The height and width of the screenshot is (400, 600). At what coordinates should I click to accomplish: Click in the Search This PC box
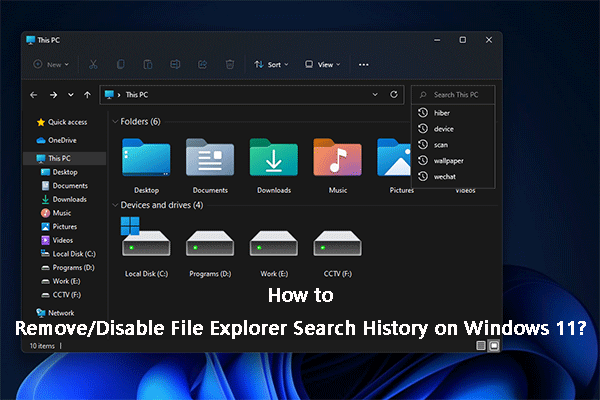pos(453,95)
